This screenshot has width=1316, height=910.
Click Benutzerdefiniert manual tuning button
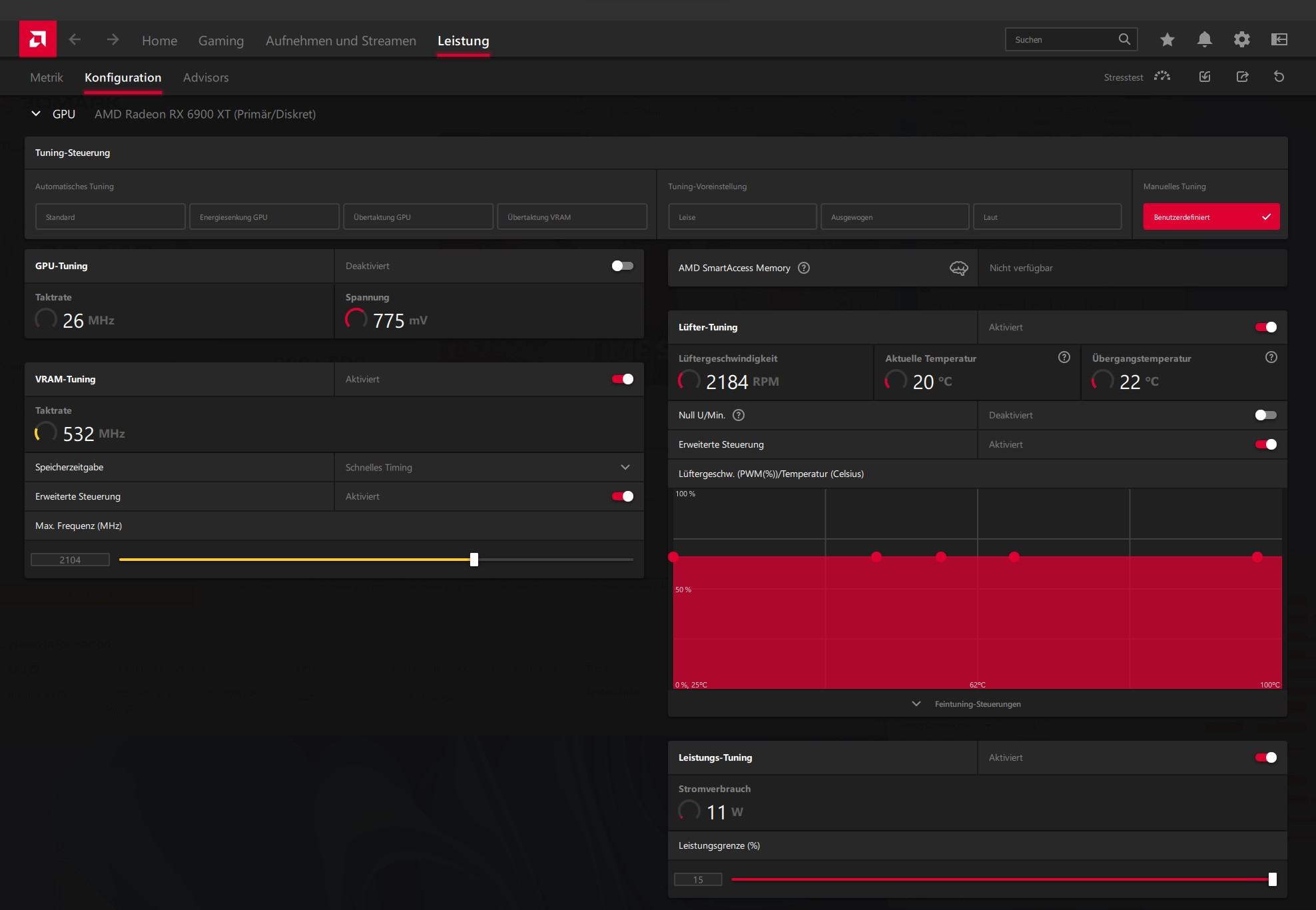tap(1211, 217)
